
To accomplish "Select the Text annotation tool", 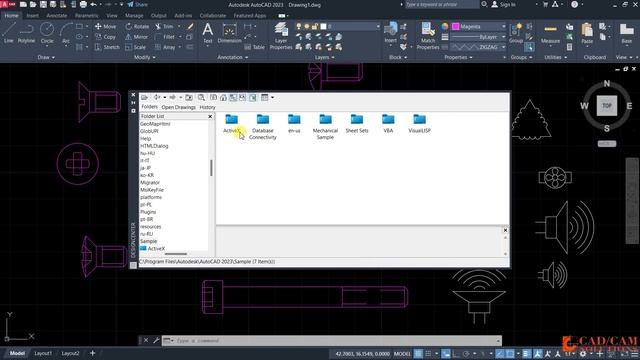I will (x=208, y=33).
